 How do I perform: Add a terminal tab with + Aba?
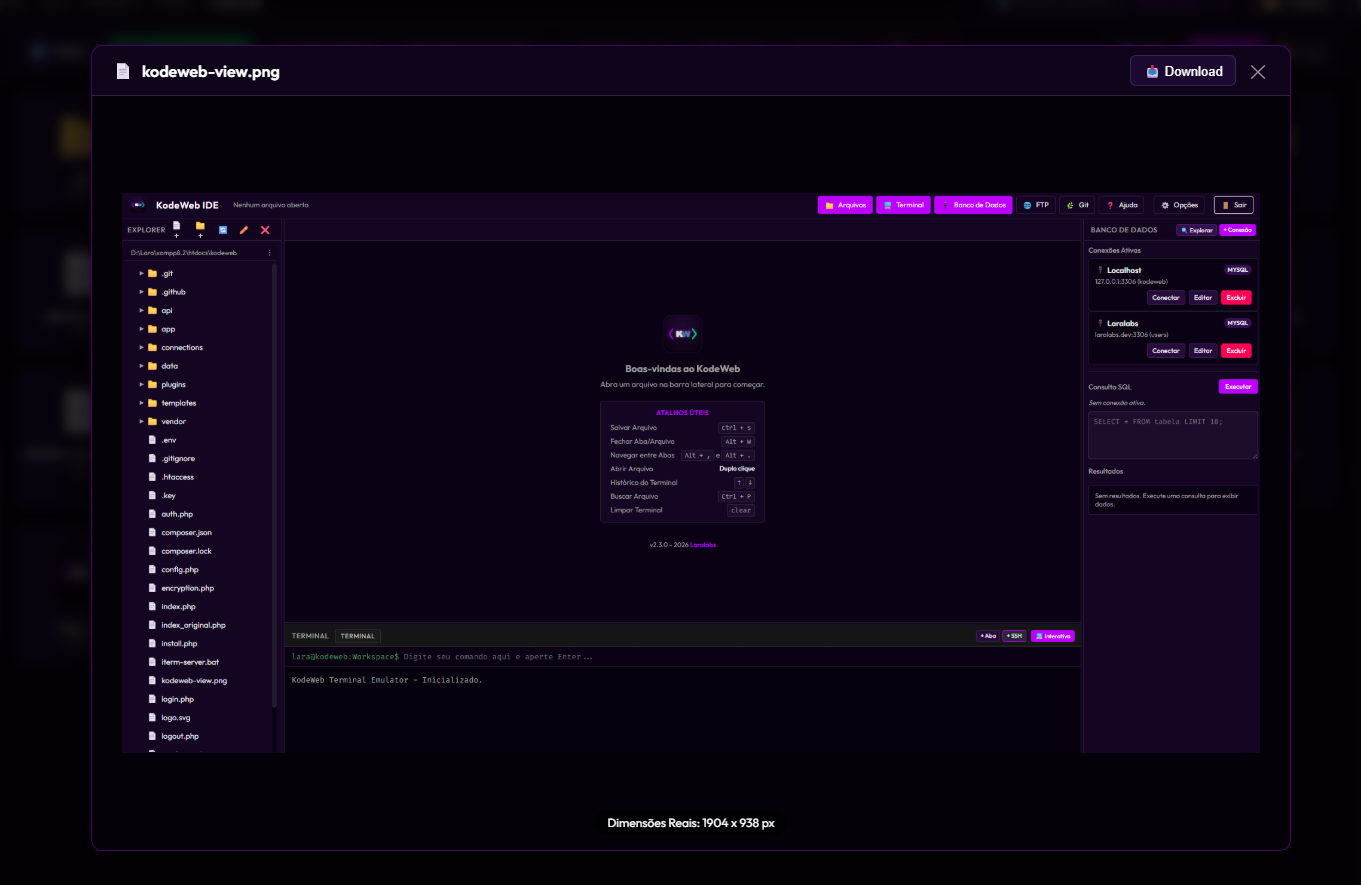[x=988, y=636]
